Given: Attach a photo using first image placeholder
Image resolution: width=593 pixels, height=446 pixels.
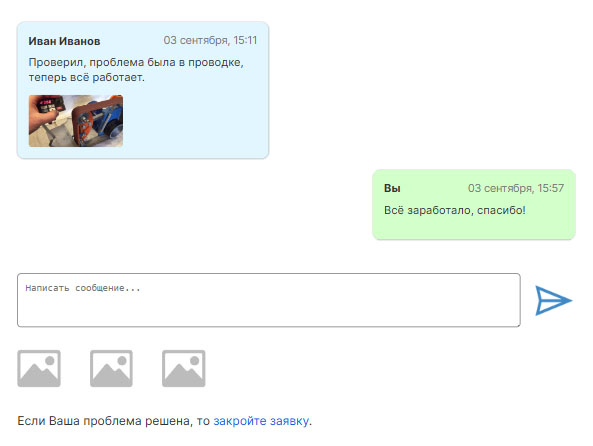Looking at the screenshot, I should coord(39,368).
